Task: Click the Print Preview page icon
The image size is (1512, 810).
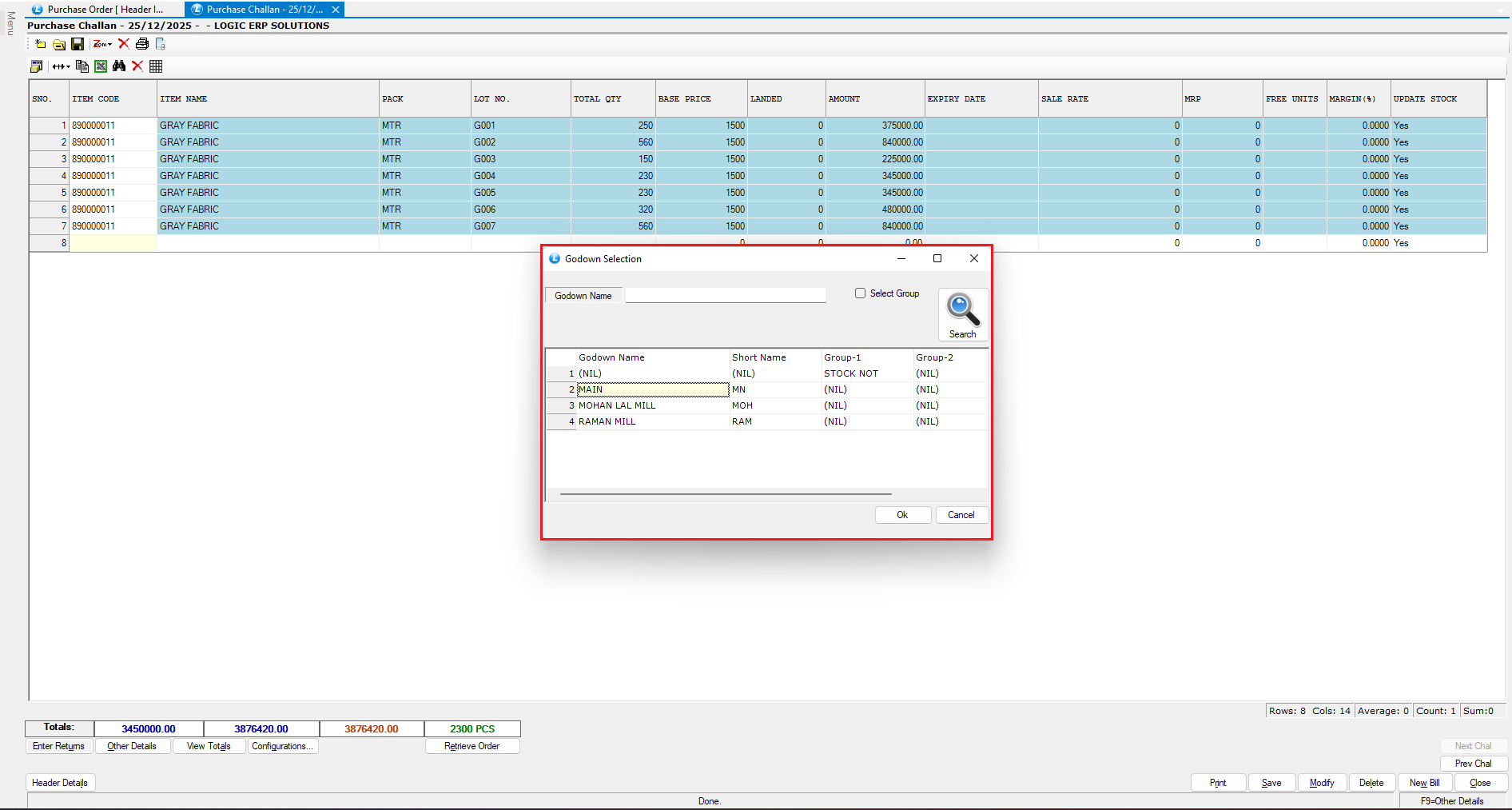Action: 161,44
